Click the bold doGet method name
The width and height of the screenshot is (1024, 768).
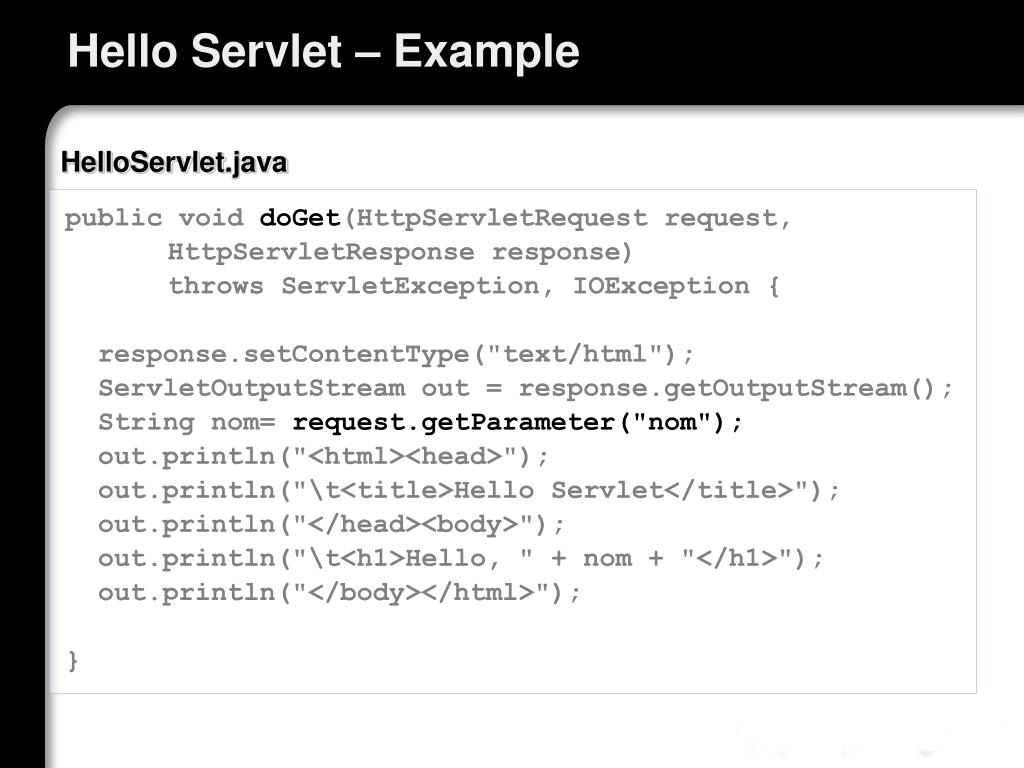pyautogui.click(x=300, y=218)
